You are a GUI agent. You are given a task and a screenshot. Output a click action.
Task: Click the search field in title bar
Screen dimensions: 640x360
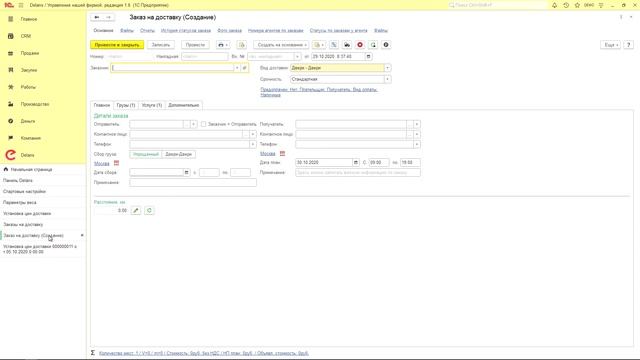point(497,5)
